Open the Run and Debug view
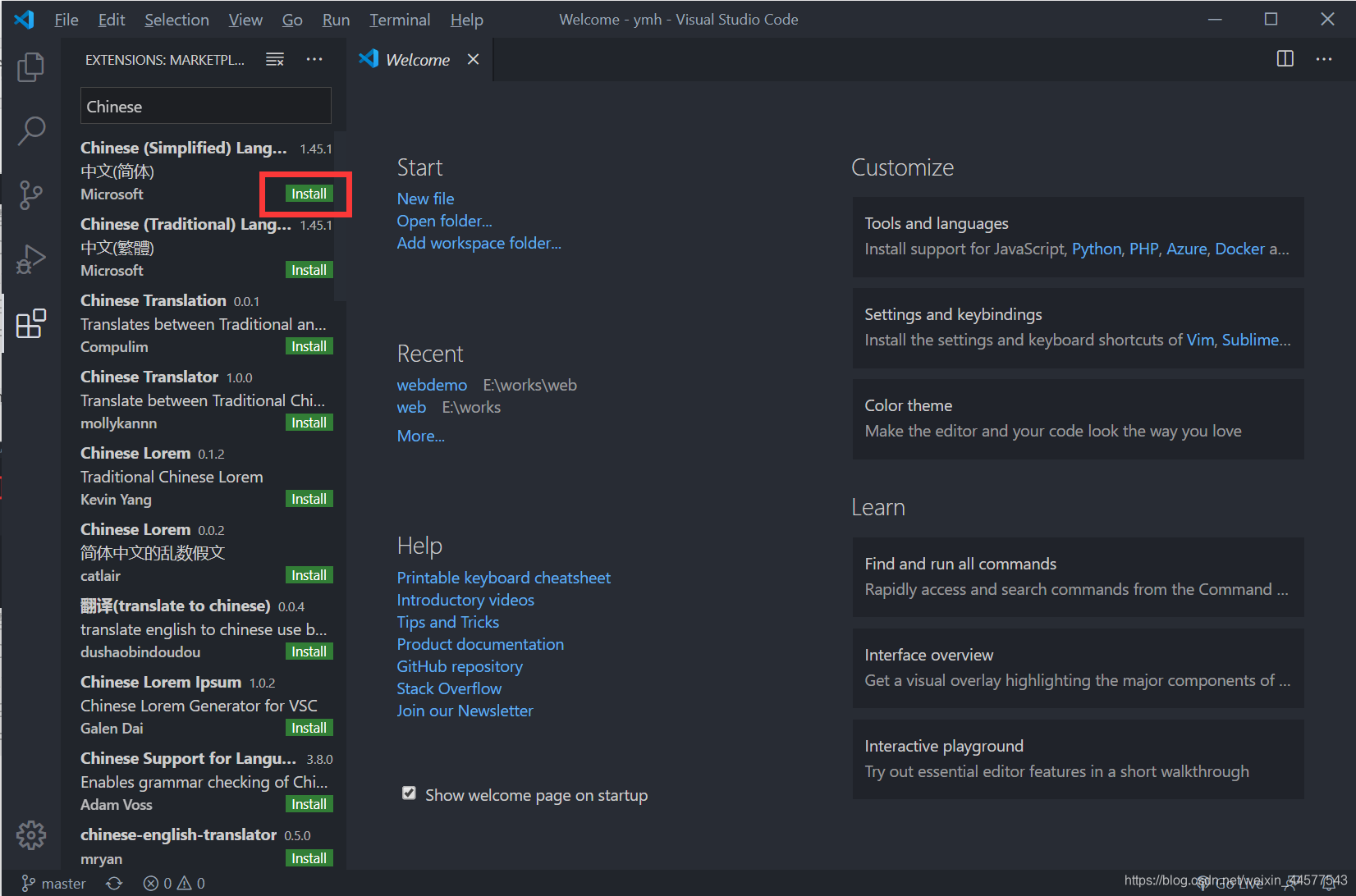The width and height of the screenshot is (1356, 896). click(x=30, y=259)
